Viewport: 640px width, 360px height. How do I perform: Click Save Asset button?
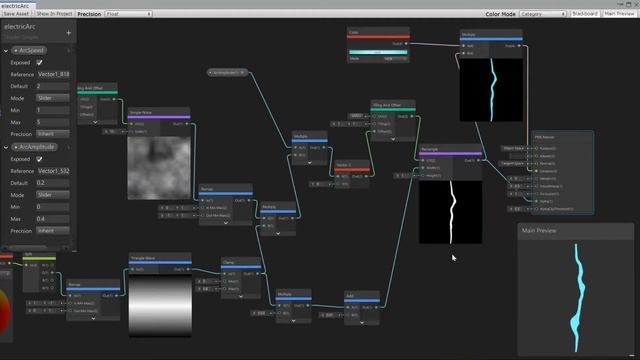[x=16, y=14]
